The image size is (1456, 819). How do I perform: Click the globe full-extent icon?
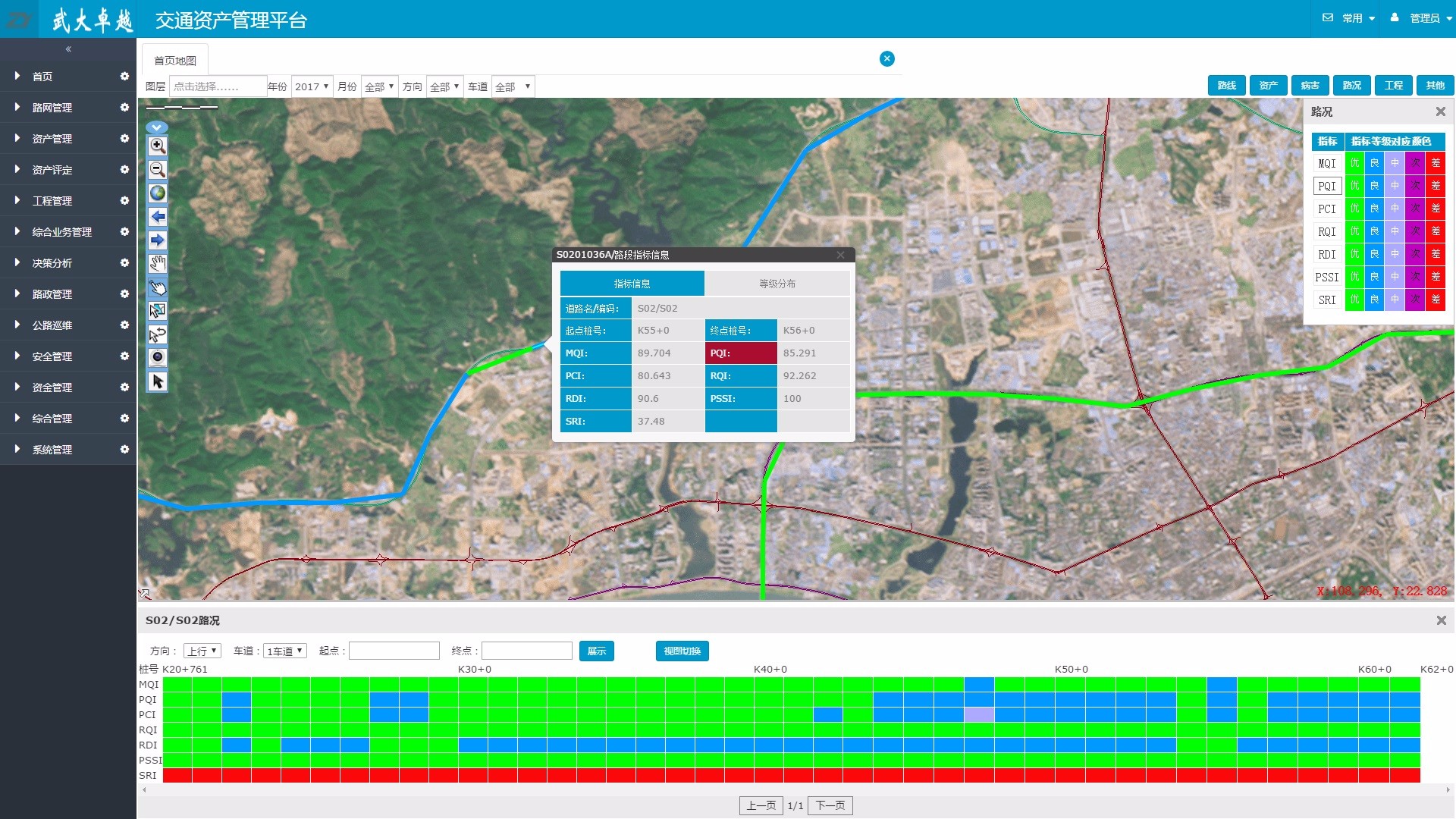click(x=157, y=193)
